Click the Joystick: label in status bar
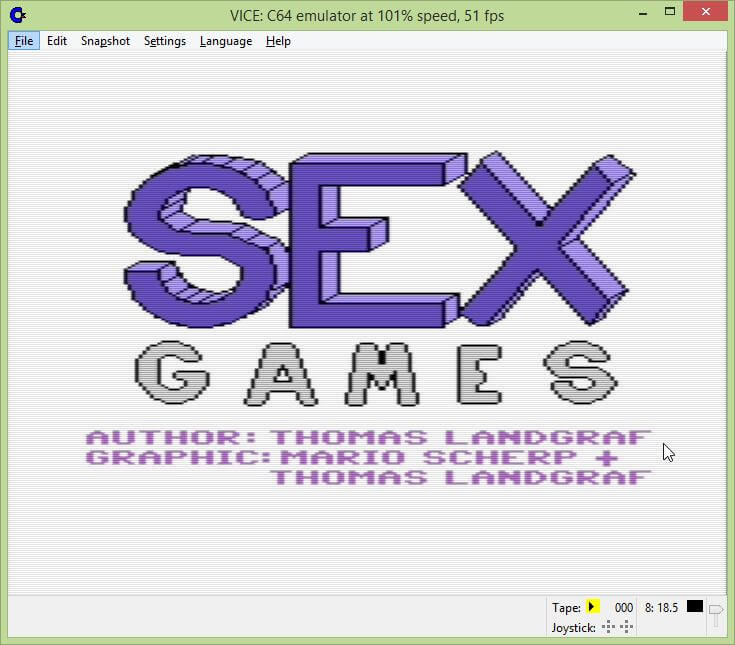This screenshot has width=735, height=645. tap(573, 628)
